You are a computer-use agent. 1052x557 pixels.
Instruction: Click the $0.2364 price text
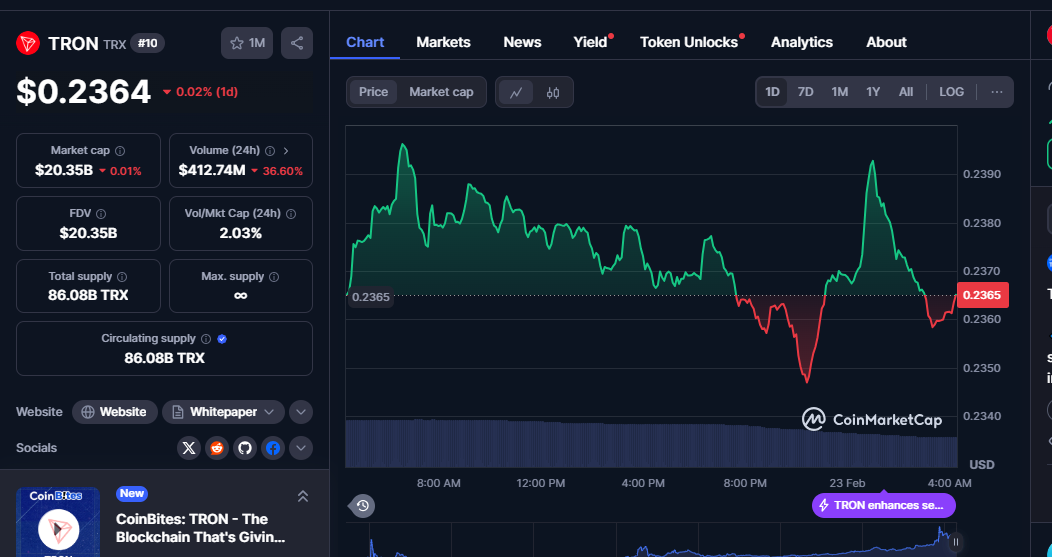[84, 92]
